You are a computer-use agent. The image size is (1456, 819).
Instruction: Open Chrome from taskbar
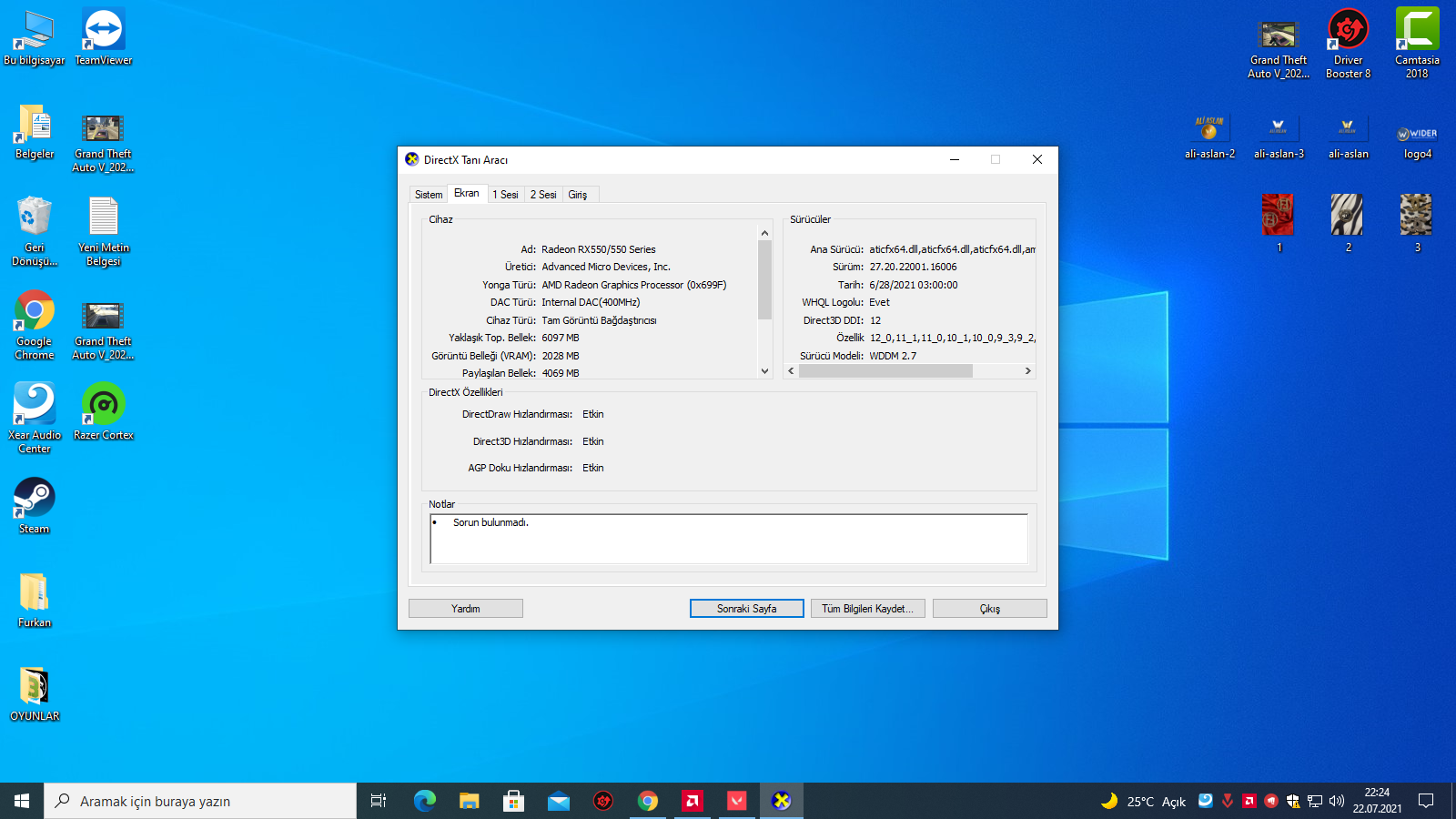[648, 801]
